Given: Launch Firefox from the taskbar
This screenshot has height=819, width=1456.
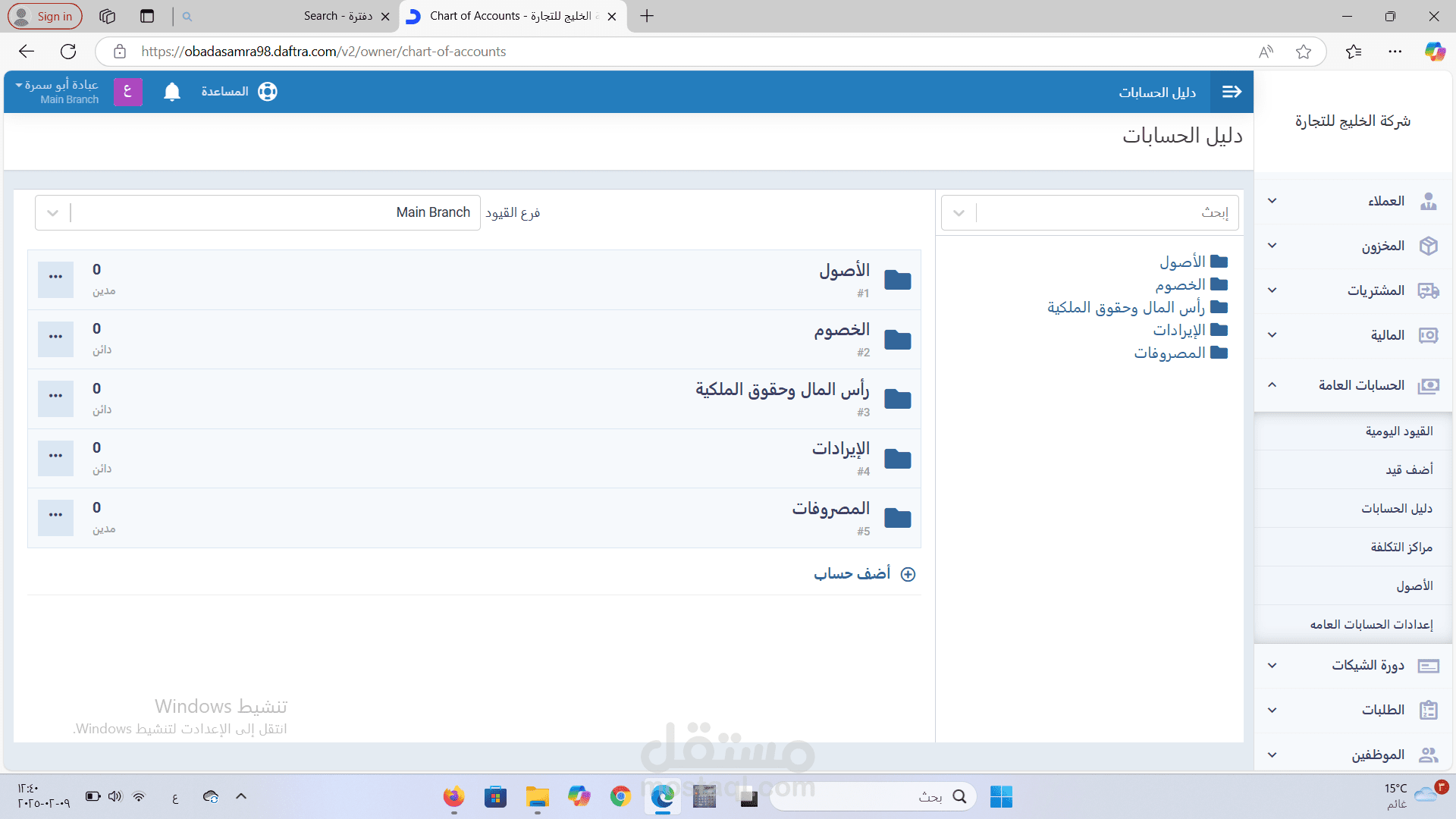Looking at the screenshot, I should 453,797.
